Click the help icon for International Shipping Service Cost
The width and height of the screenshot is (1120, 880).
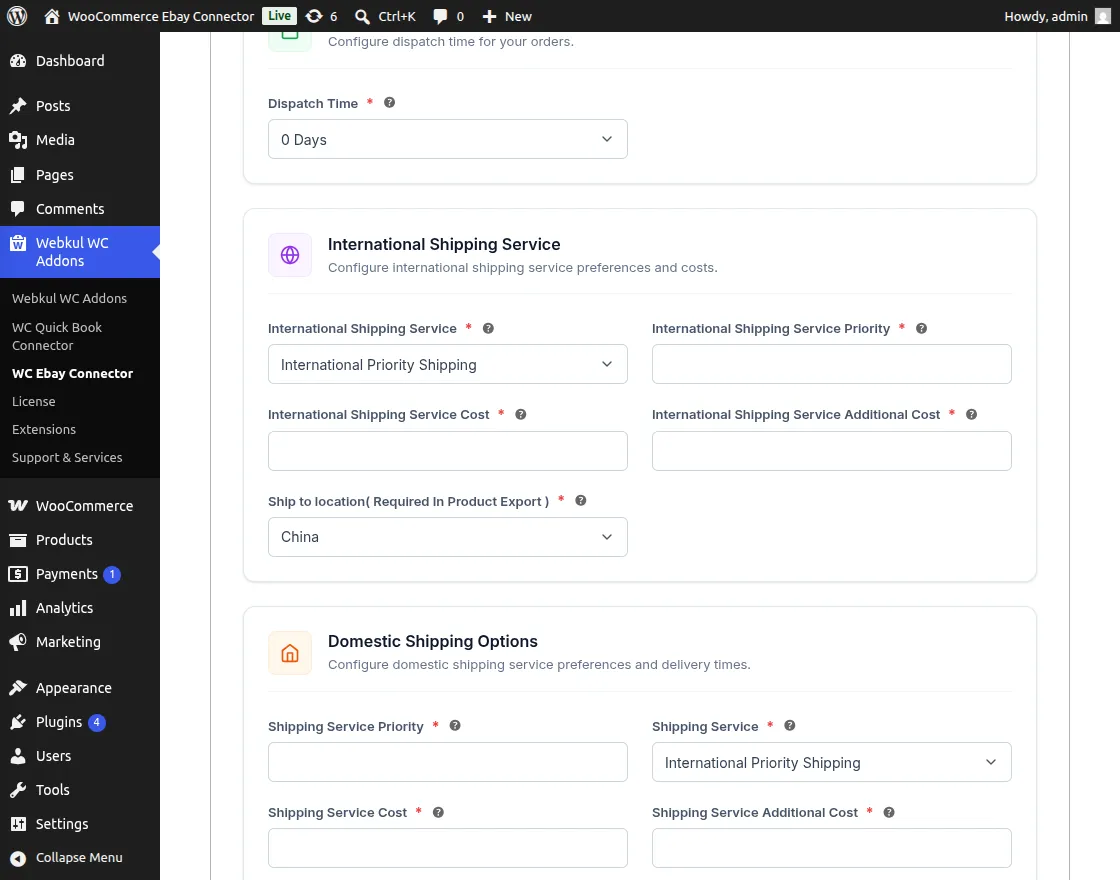(521, 414)
